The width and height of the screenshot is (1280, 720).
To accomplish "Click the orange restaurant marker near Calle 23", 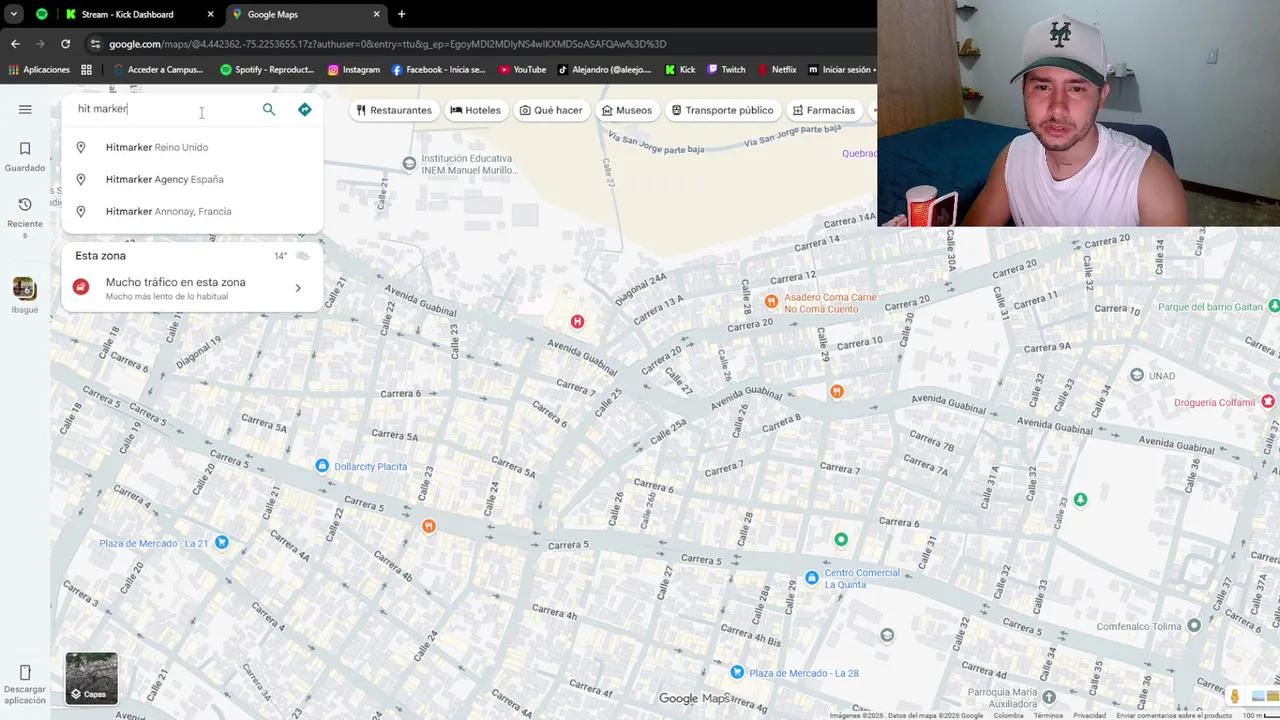I will (429, 526).
